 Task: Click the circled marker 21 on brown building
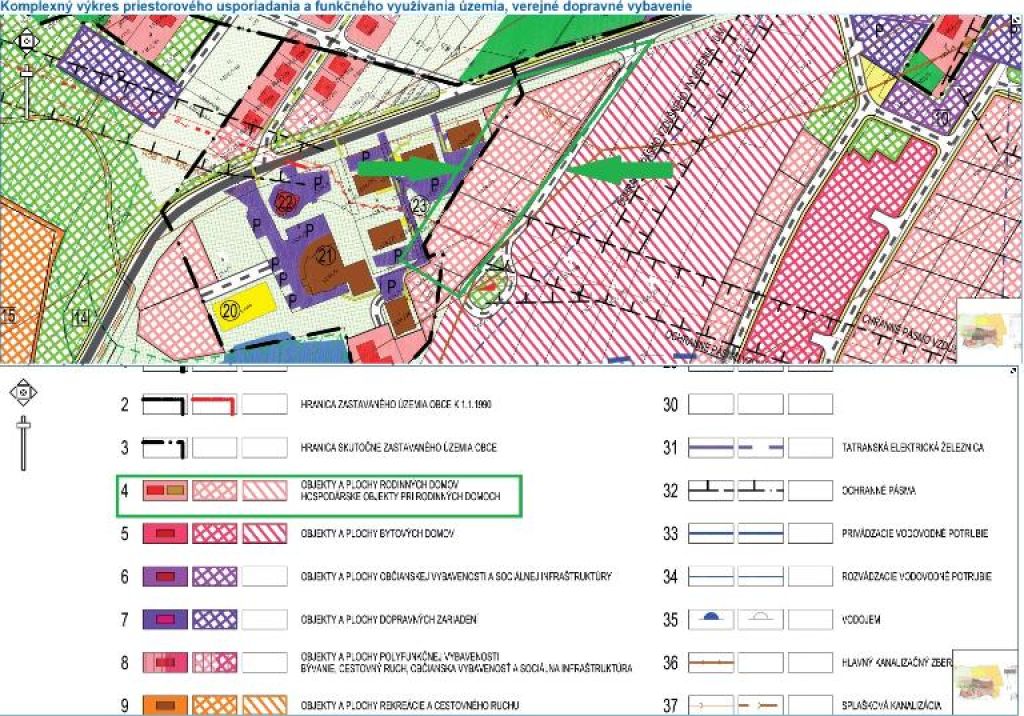325,256
